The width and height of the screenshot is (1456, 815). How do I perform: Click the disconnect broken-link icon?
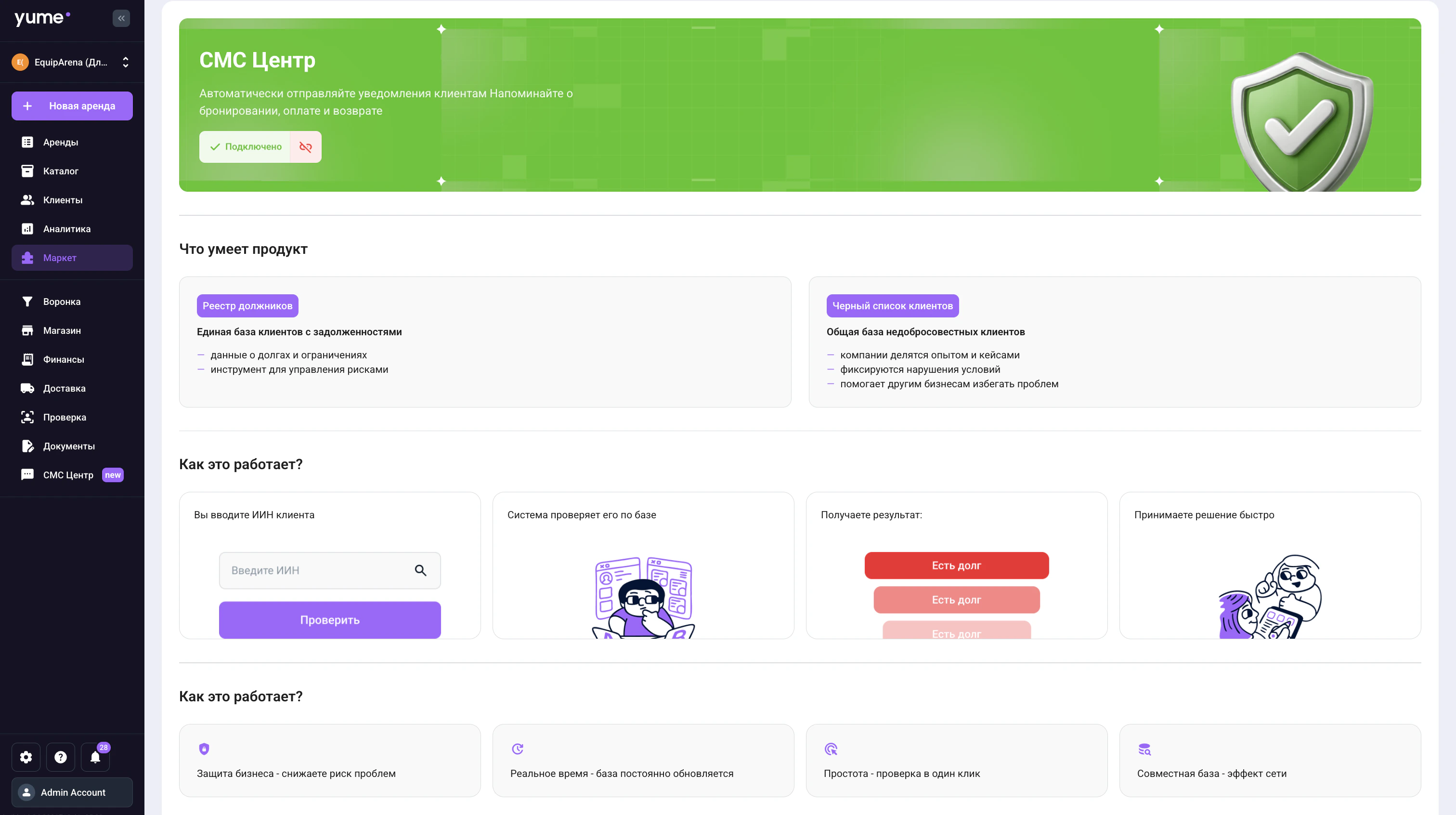point(306,147)
